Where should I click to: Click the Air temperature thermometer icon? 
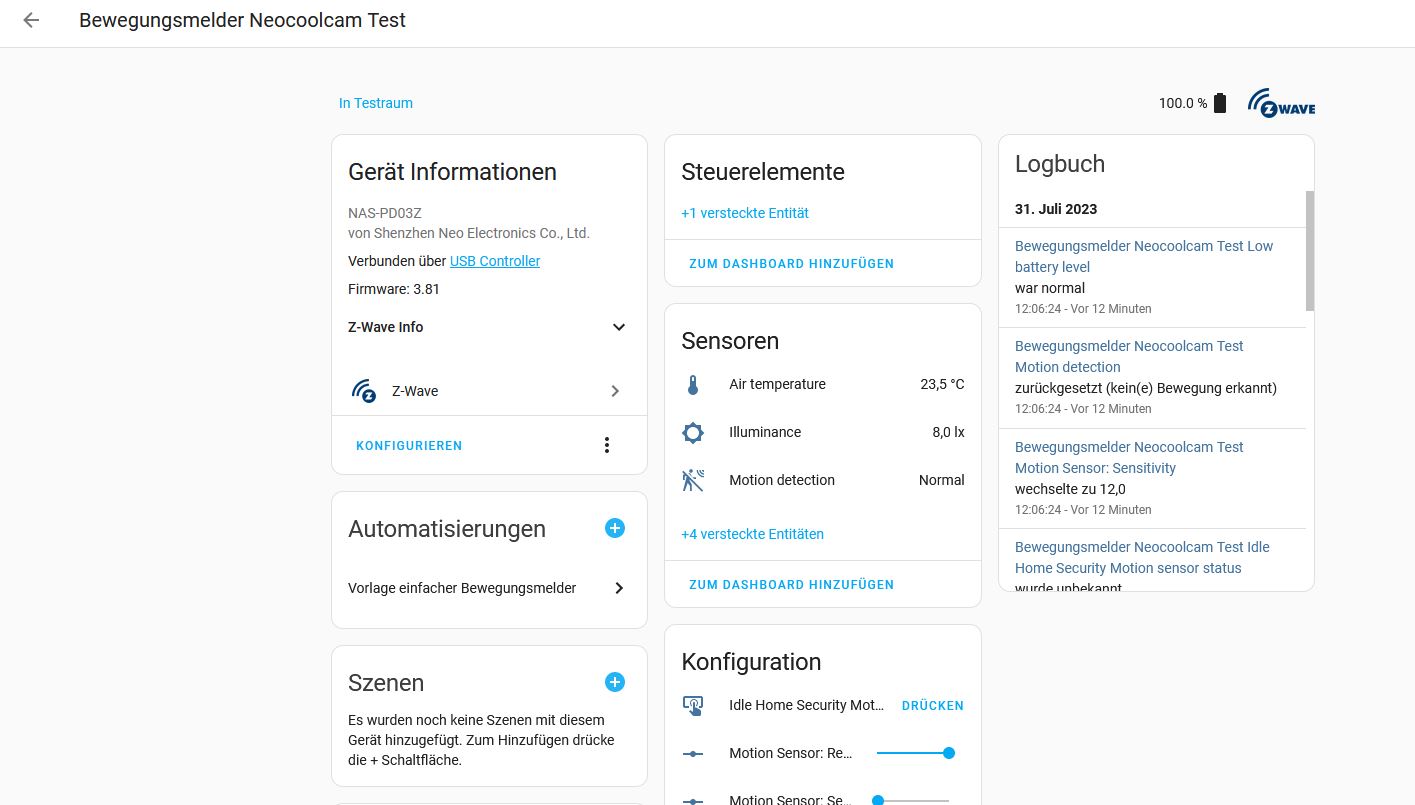[x=693, y=385]
